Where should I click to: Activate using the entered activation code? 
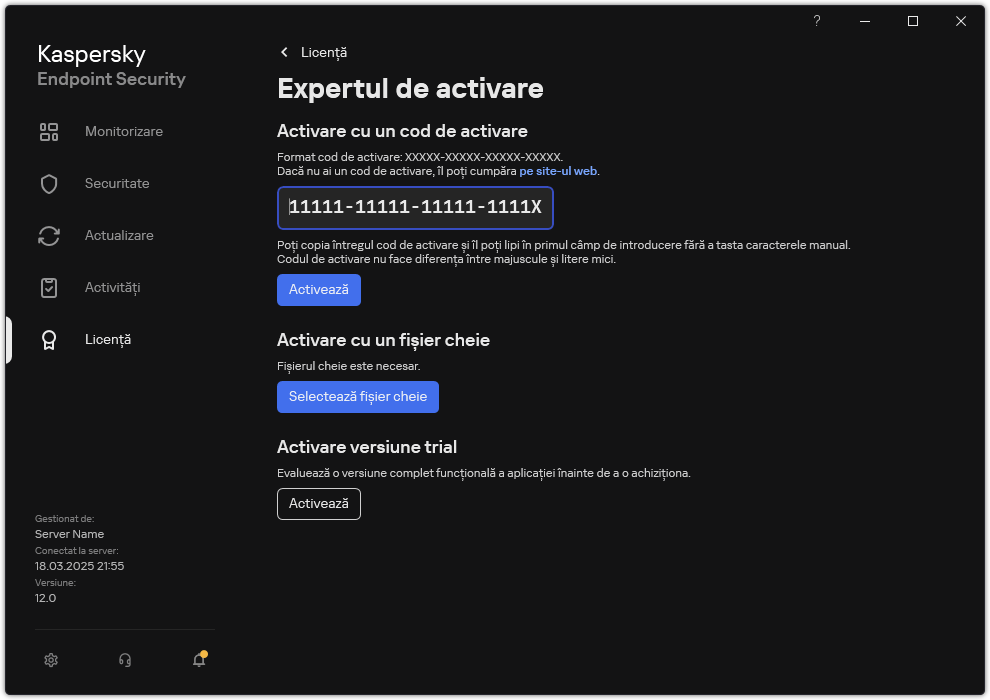click(x=318, y=290)
